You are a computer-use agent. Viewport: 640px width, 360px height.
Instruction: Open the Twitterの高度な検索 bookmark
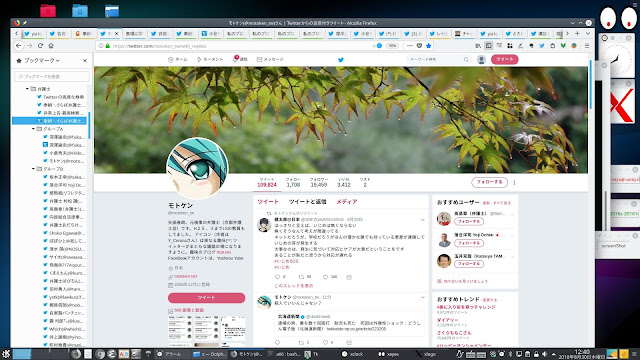[x=61, y=97]
